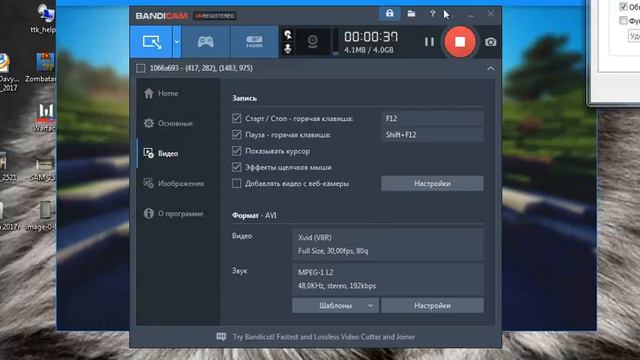Toggle Старт / Стоп hotkey checkbox
The image size is (640, 360).
click(x=236, y=118)
